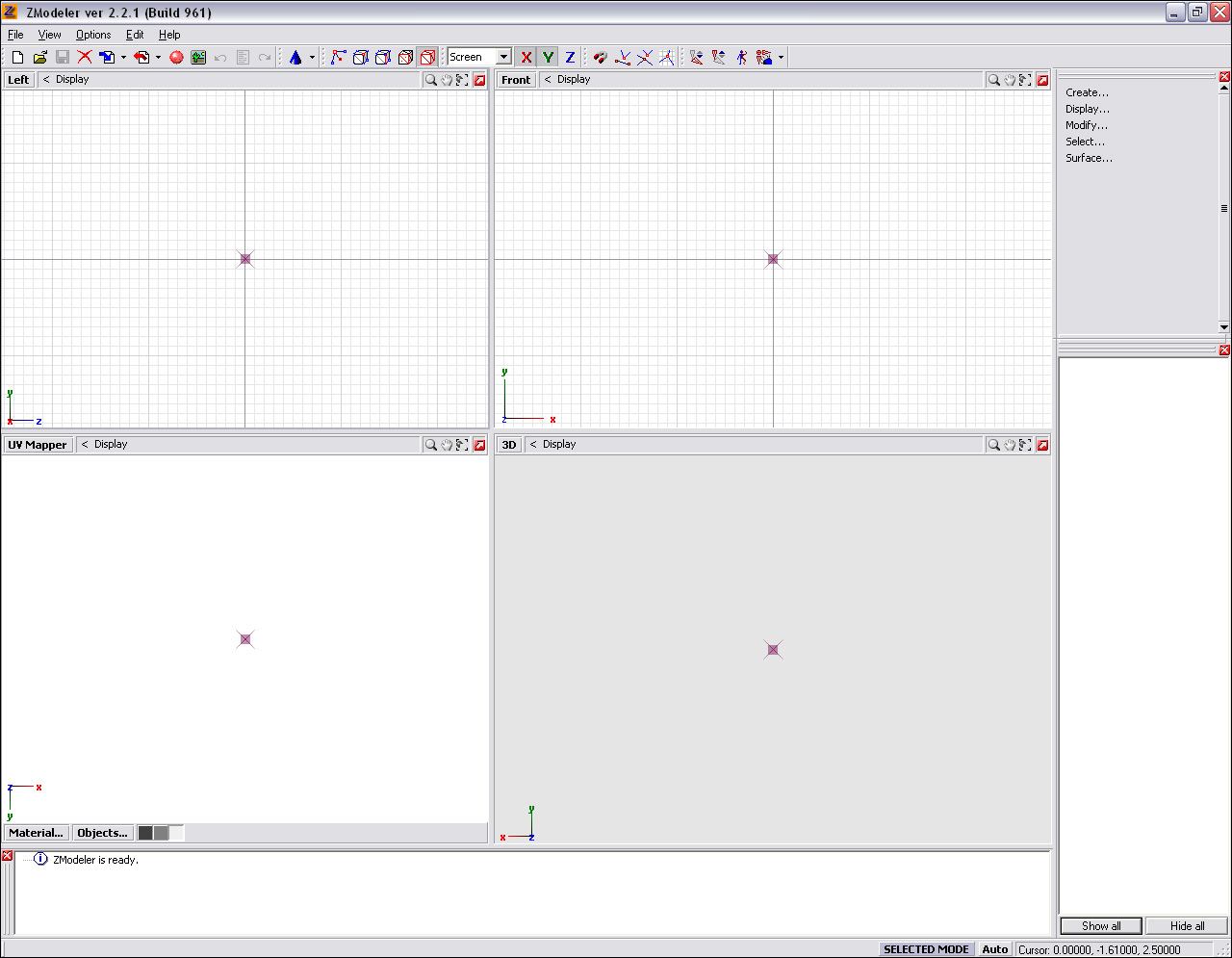The image size is (1232, 958).
Task: Click the Objects... button
Action: click(x=102, y=833)
